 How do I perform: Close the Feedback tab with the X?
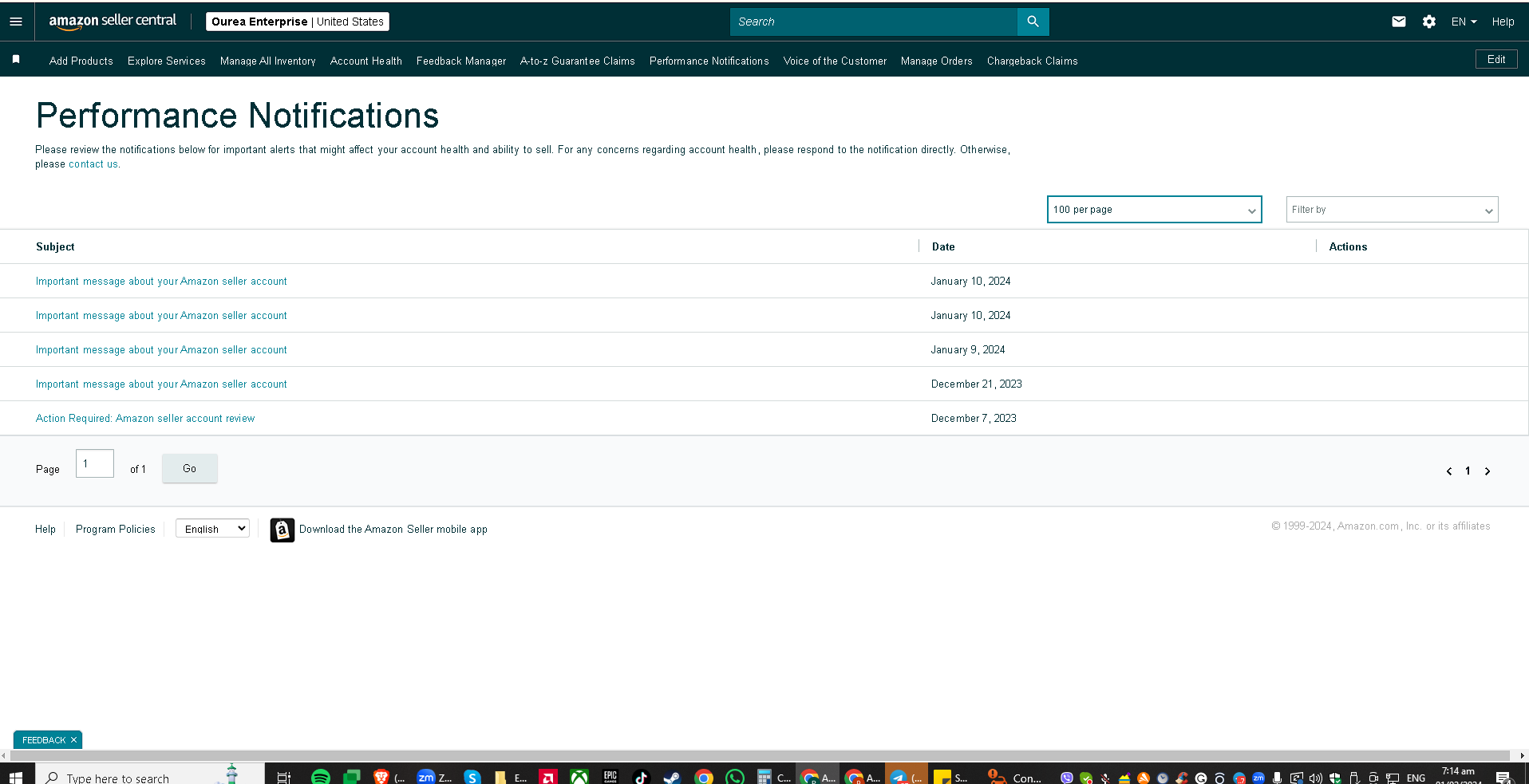[73, 740]
